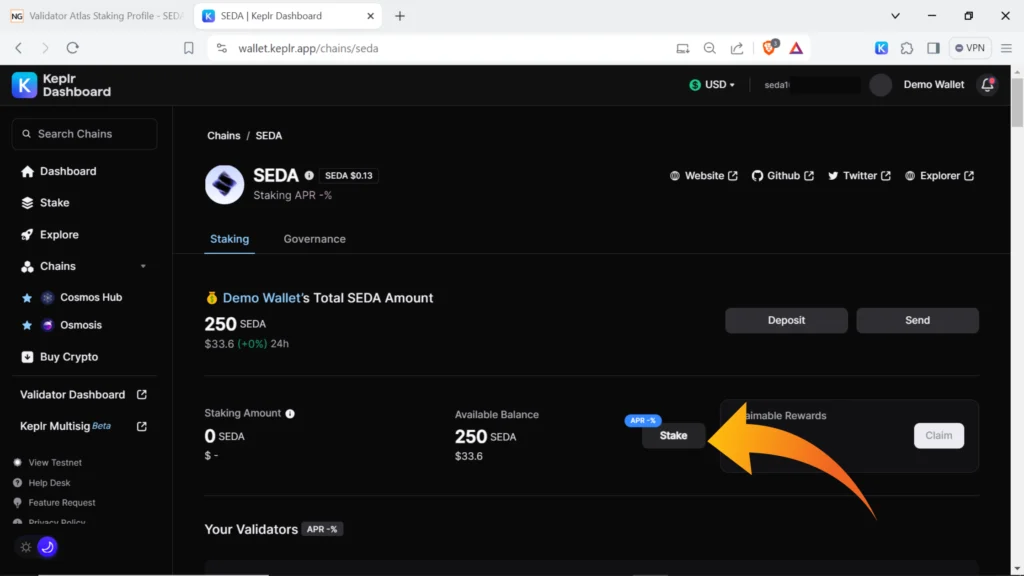
Task: Click the Brave Shields lion icon
Action: 769,47
